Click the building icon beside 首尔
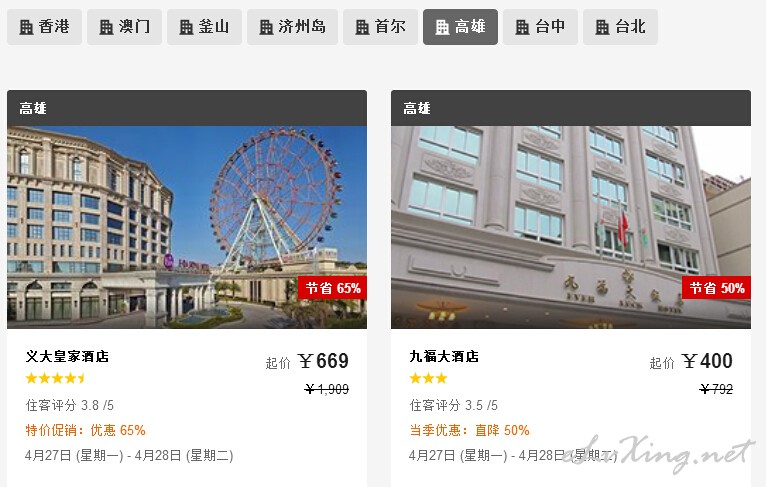 click(362, 27)
